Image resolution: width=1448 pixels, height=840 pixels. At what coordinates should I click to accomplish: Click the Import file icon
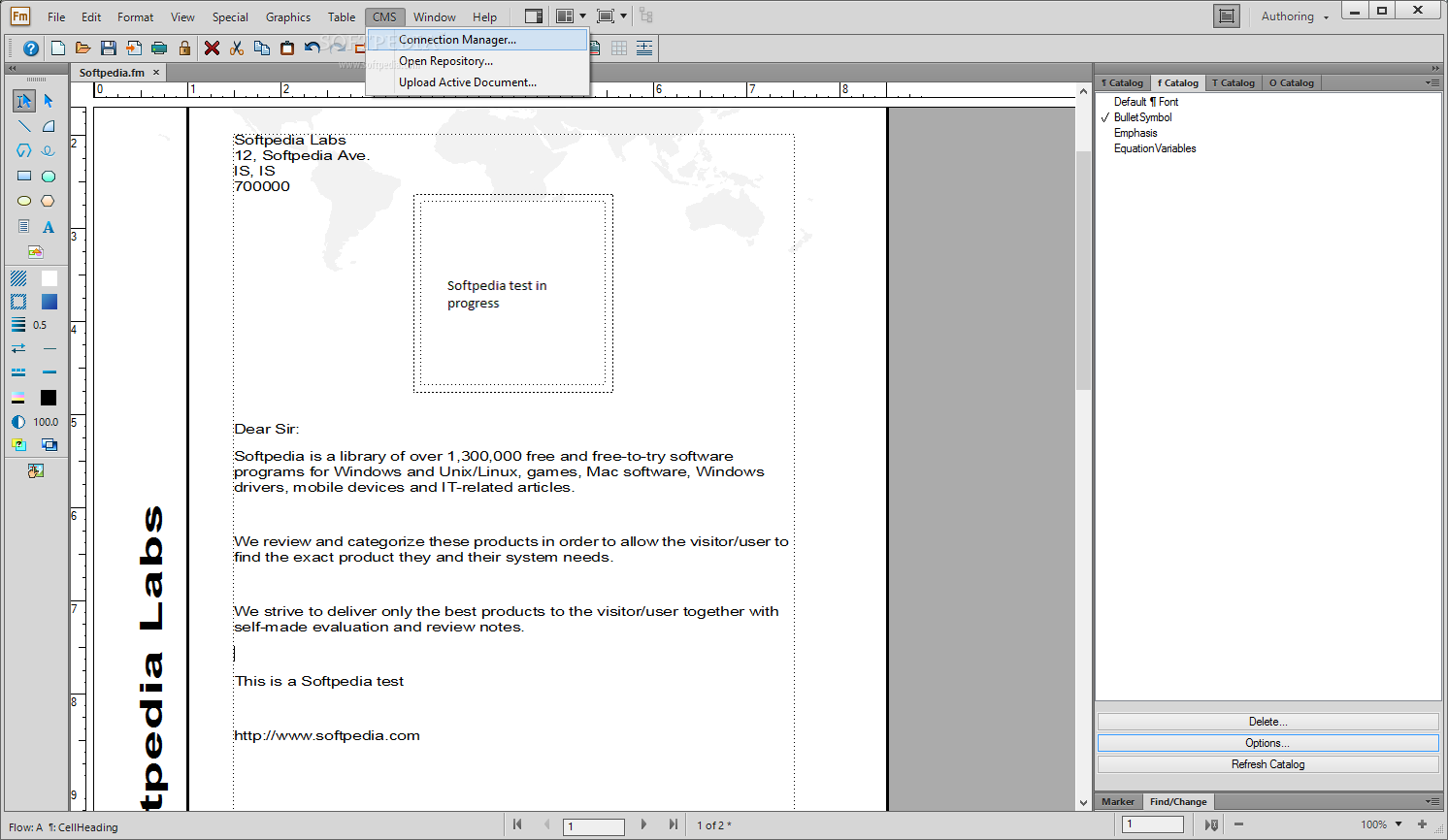[134, 48]
